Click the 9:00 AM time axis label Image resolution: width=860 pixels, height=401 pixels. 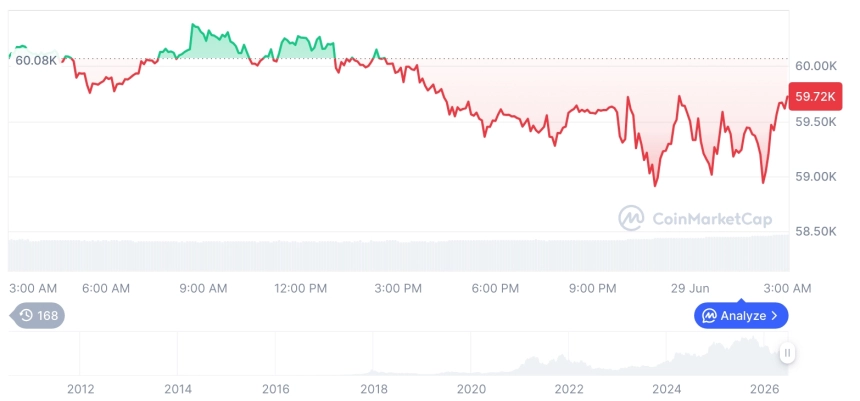[x=203, y=289]
